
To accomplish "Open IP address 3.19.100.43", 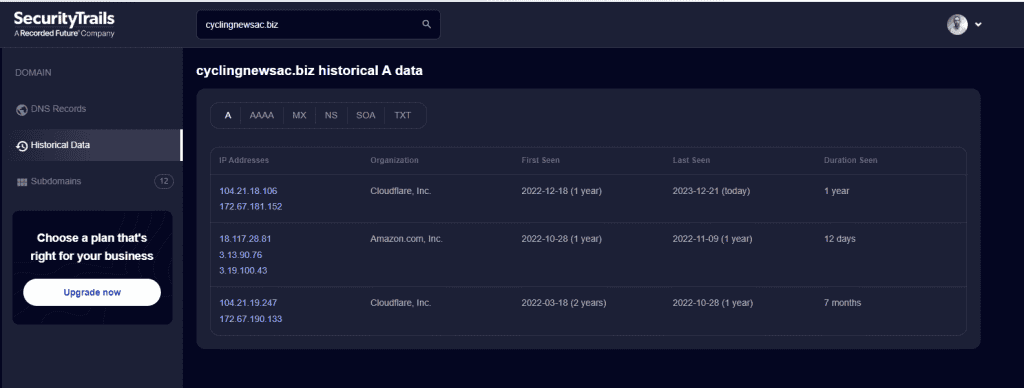I will click(x=243, y=270).
